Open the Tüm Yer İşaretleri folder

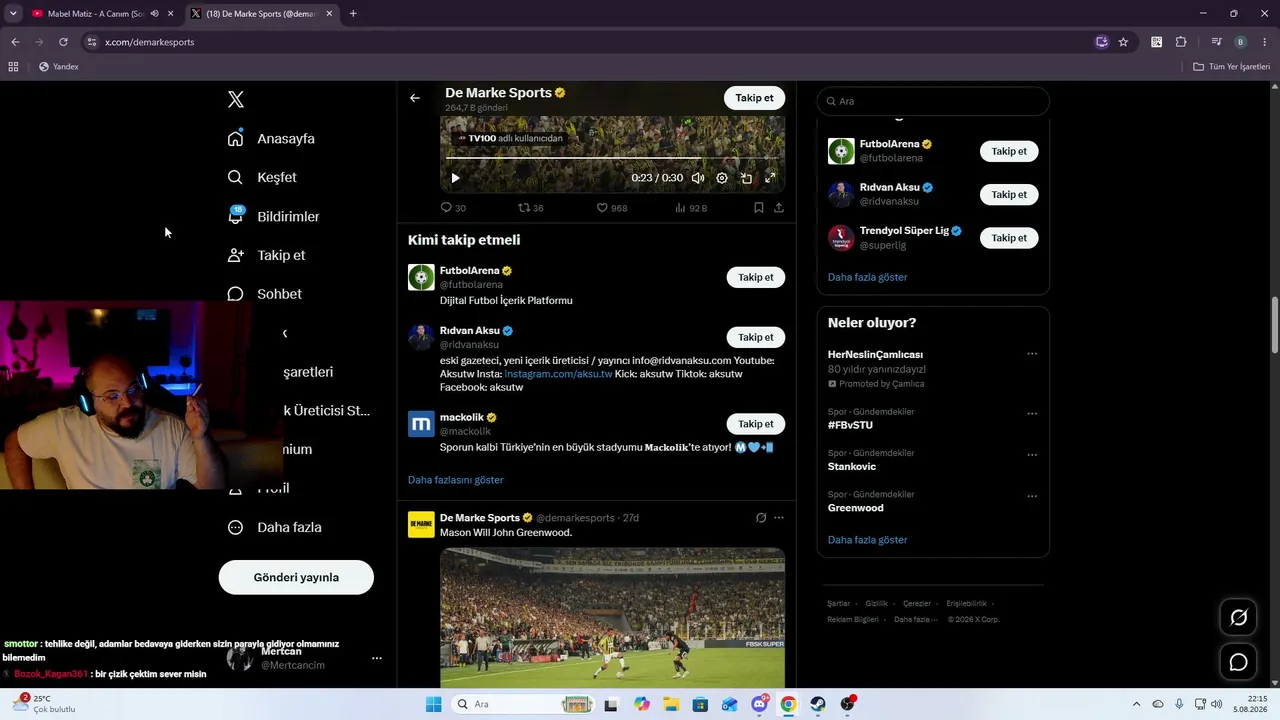click(1232, 67)
